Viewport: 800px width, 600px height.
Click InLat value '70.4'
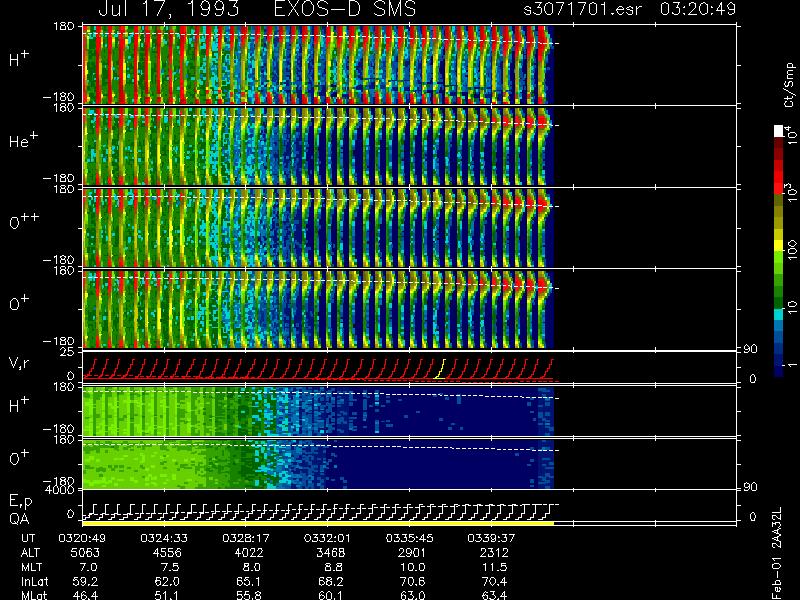pos(494,581)
